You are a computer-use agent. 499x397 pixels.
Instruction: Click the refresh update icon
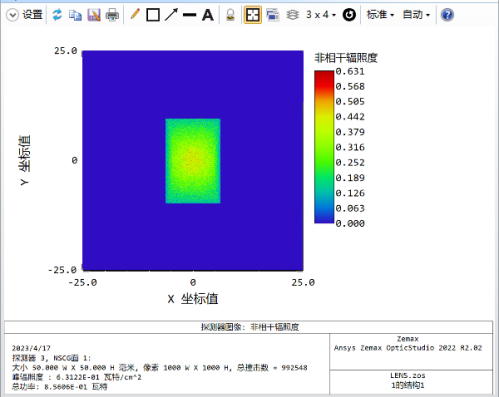(57, 15)
